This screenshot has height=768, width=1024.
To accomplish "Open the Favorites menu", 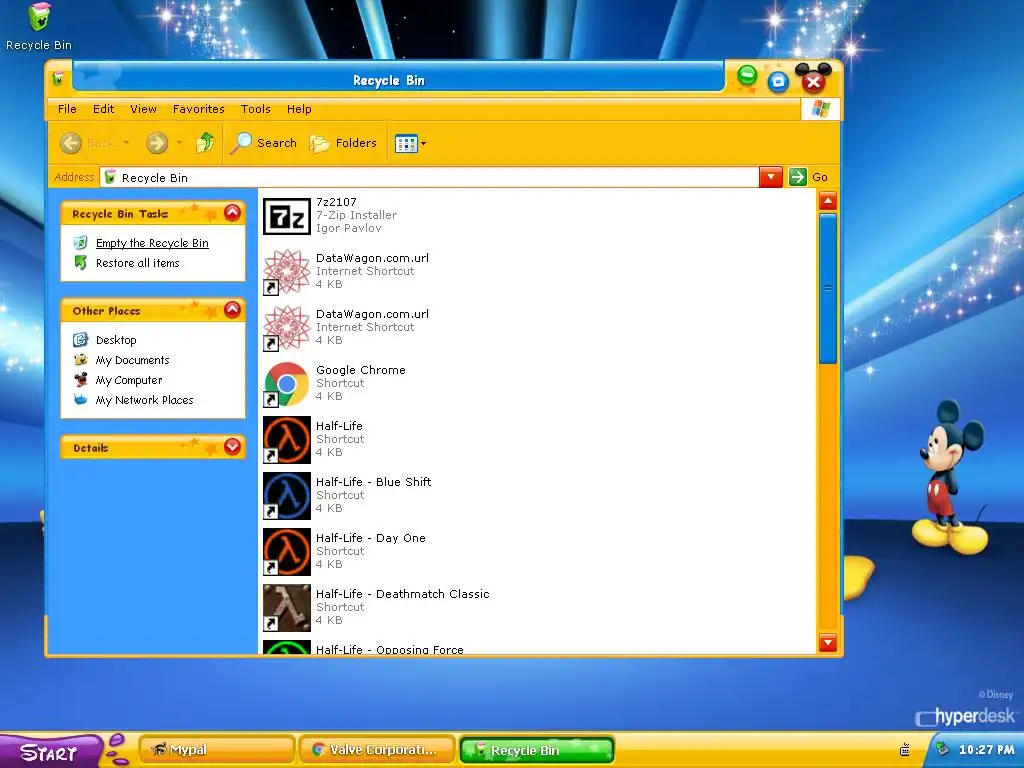I will click(x=199, y=109).
